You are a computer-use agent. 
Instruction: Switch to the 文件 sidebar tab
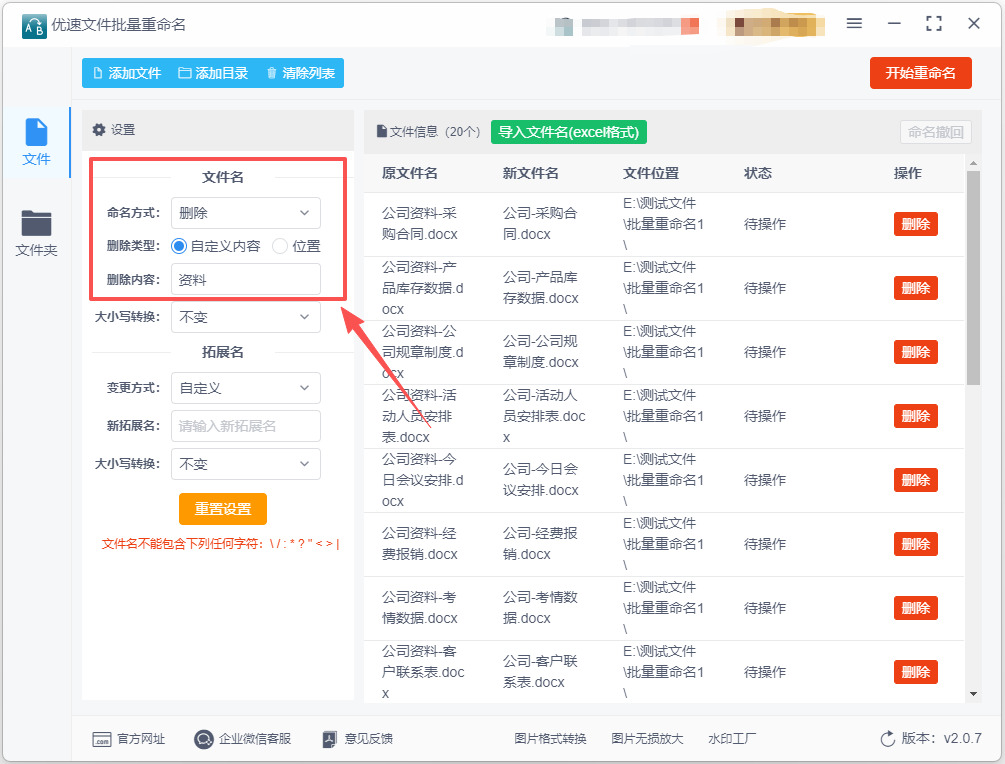coord(36,143)
